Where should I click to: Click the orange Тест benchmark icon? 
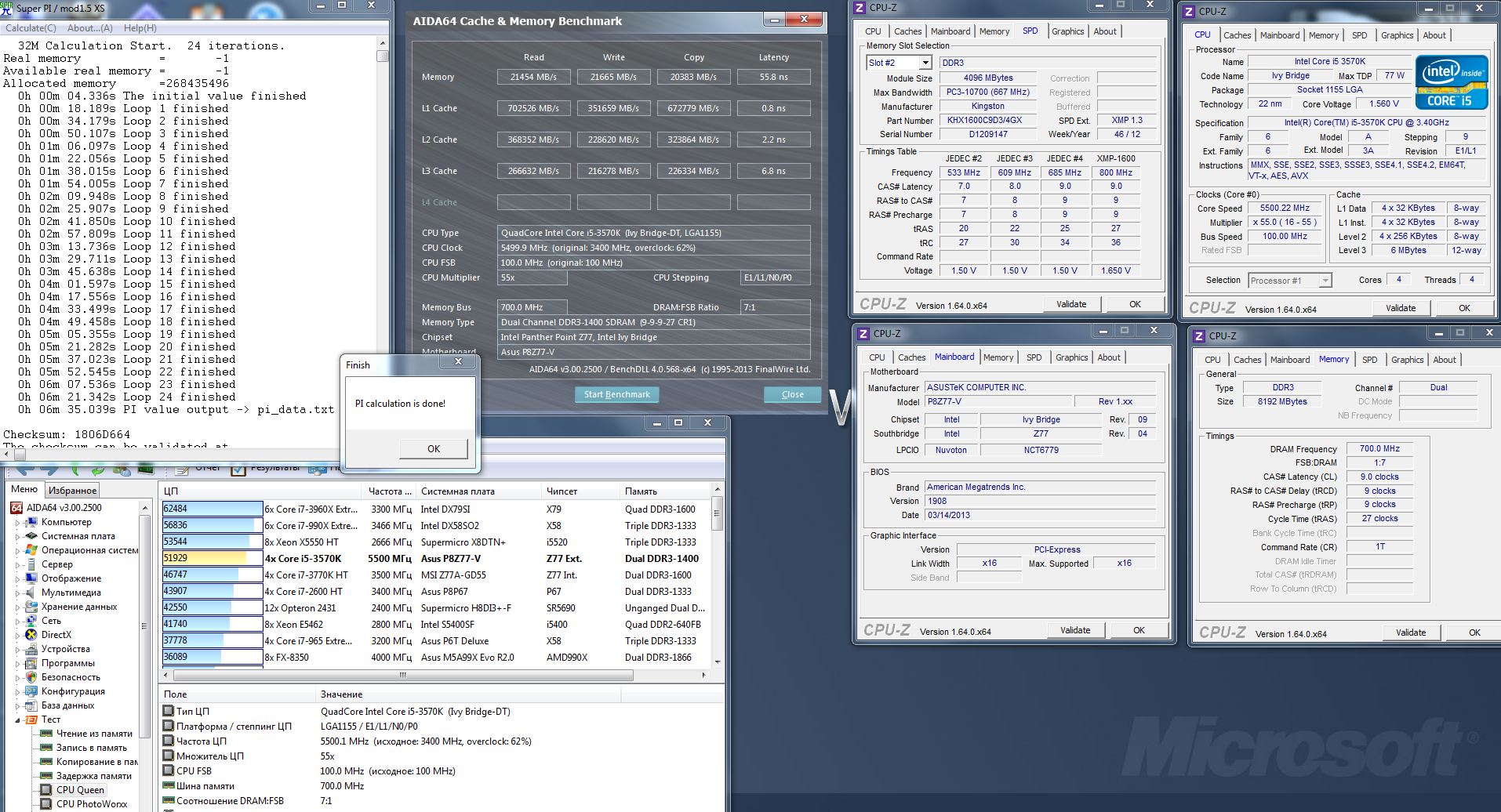(x=31, y=720)
